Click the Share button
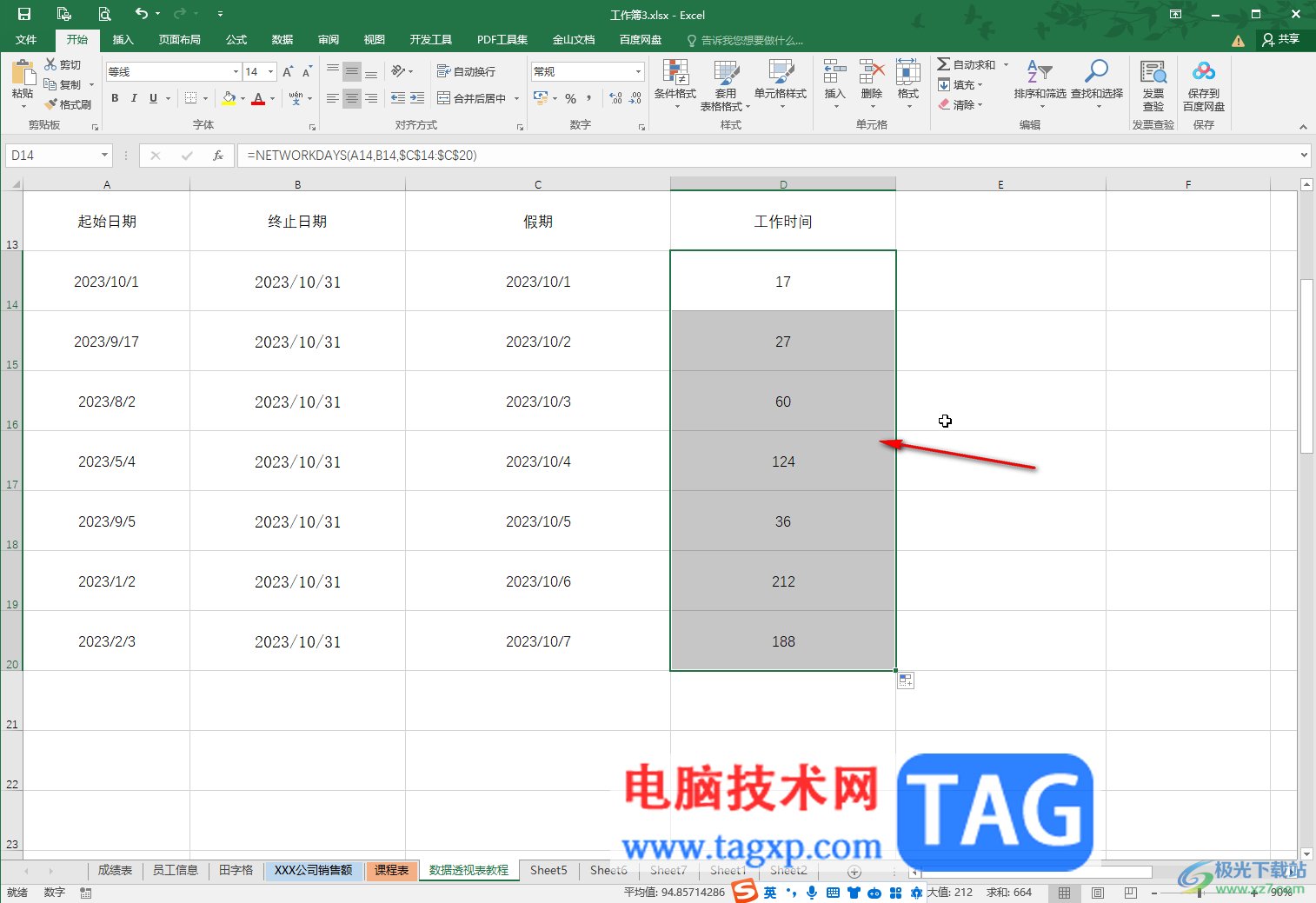 (x=1281, y=39)
